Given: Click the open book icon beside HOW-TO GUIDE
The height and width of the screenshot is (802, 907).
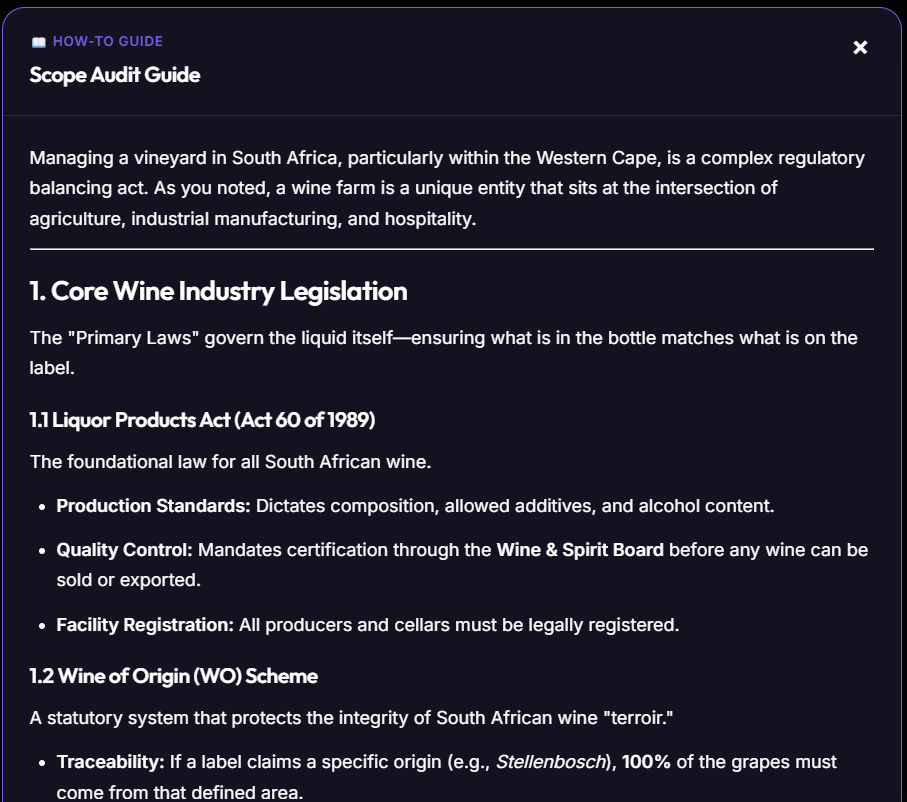Looking at the screenshot, I should click(x=39, y=42).
